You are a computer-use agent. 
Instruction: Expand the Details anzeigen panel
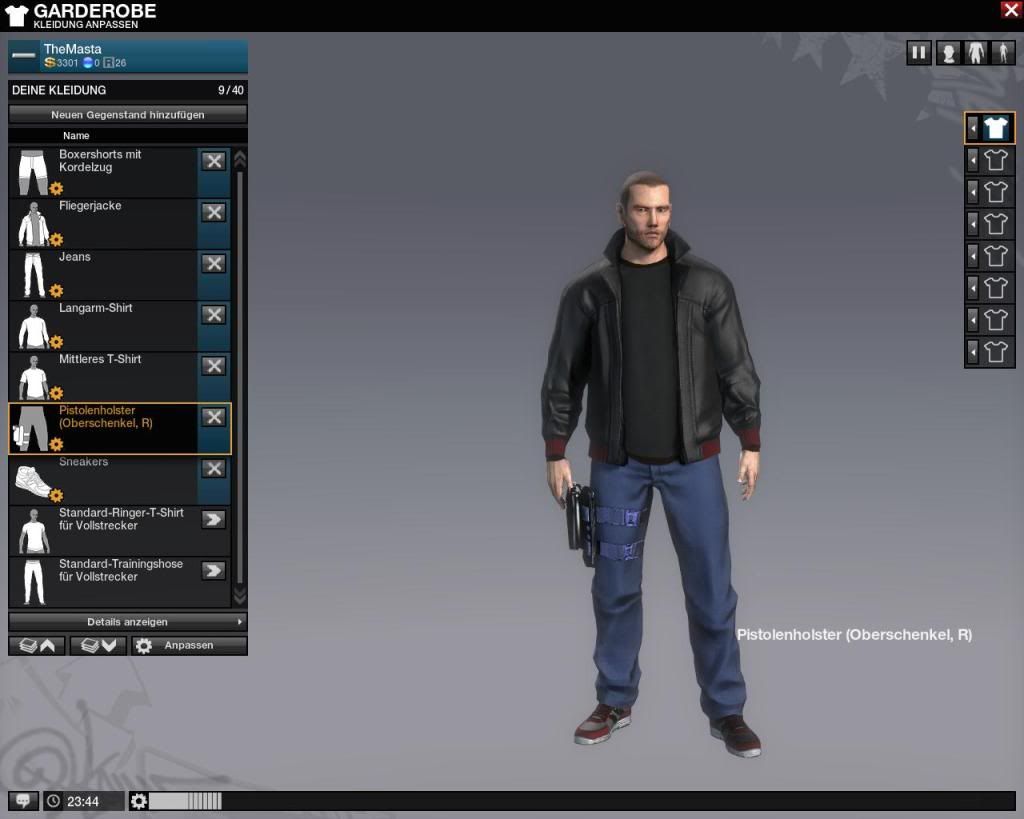(x=128, y=622)
